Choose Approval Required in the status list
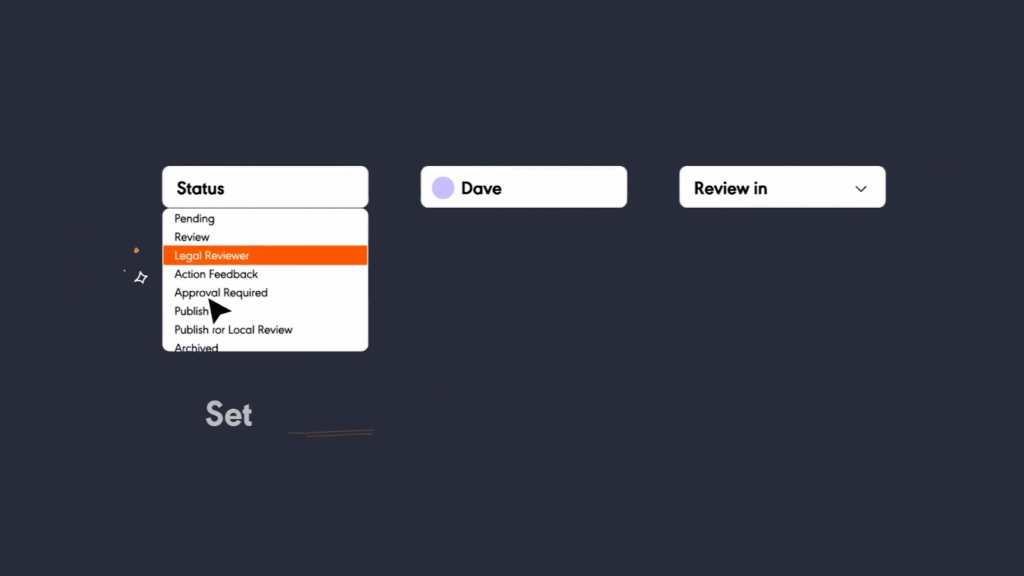1024x576 pixels. [x=221, y=293]
